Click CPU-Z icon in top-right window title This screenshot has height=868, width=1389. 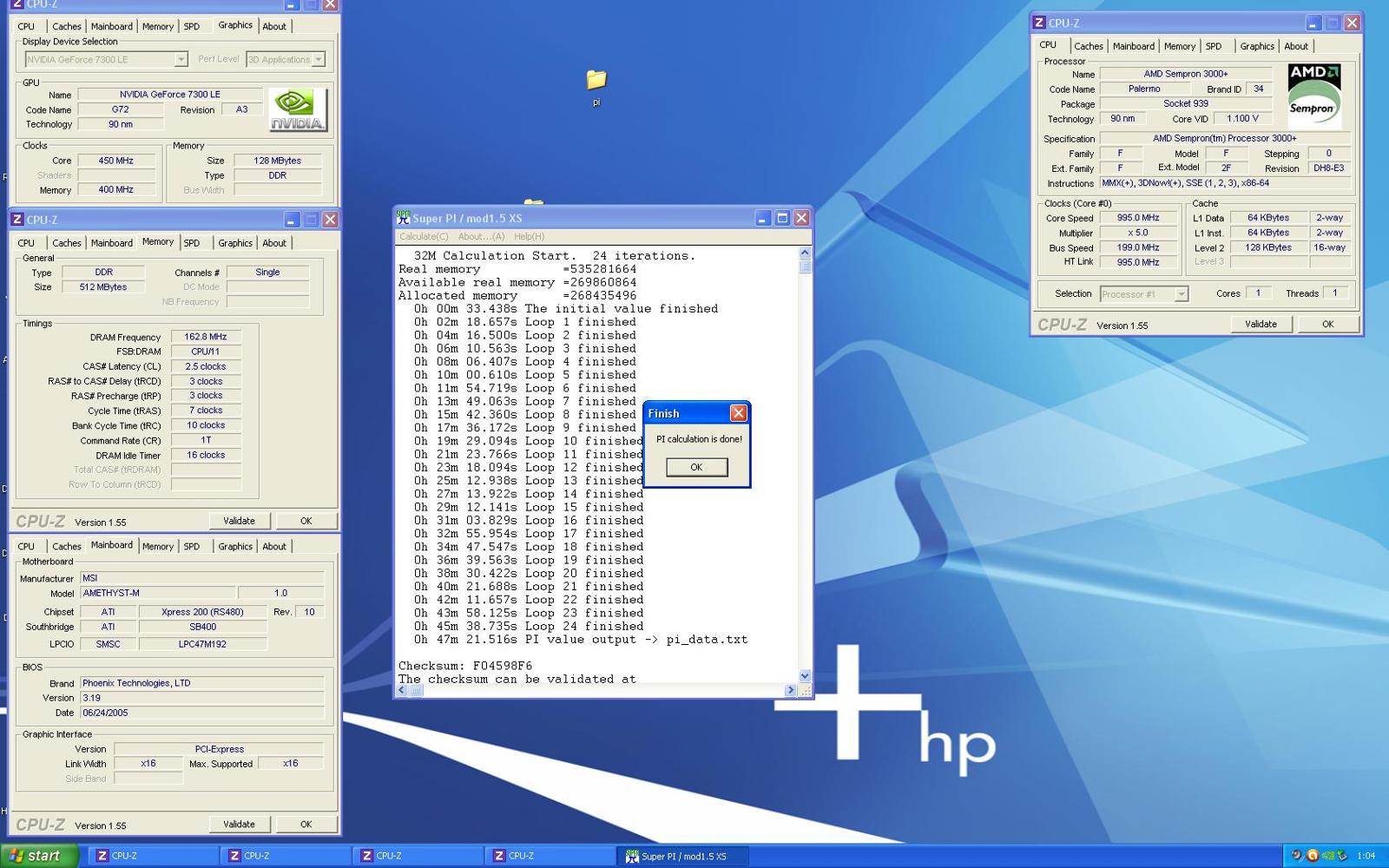(1039, 23)
